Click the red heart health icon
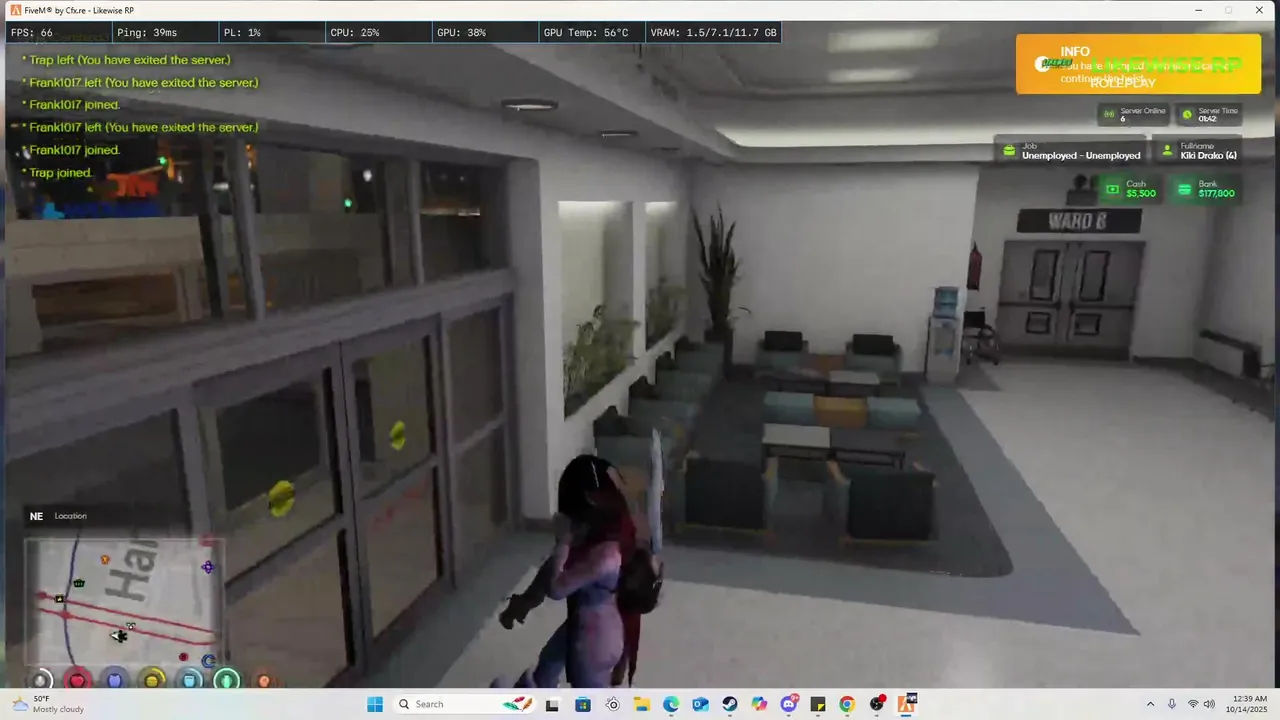 click(x=78, y=681)
